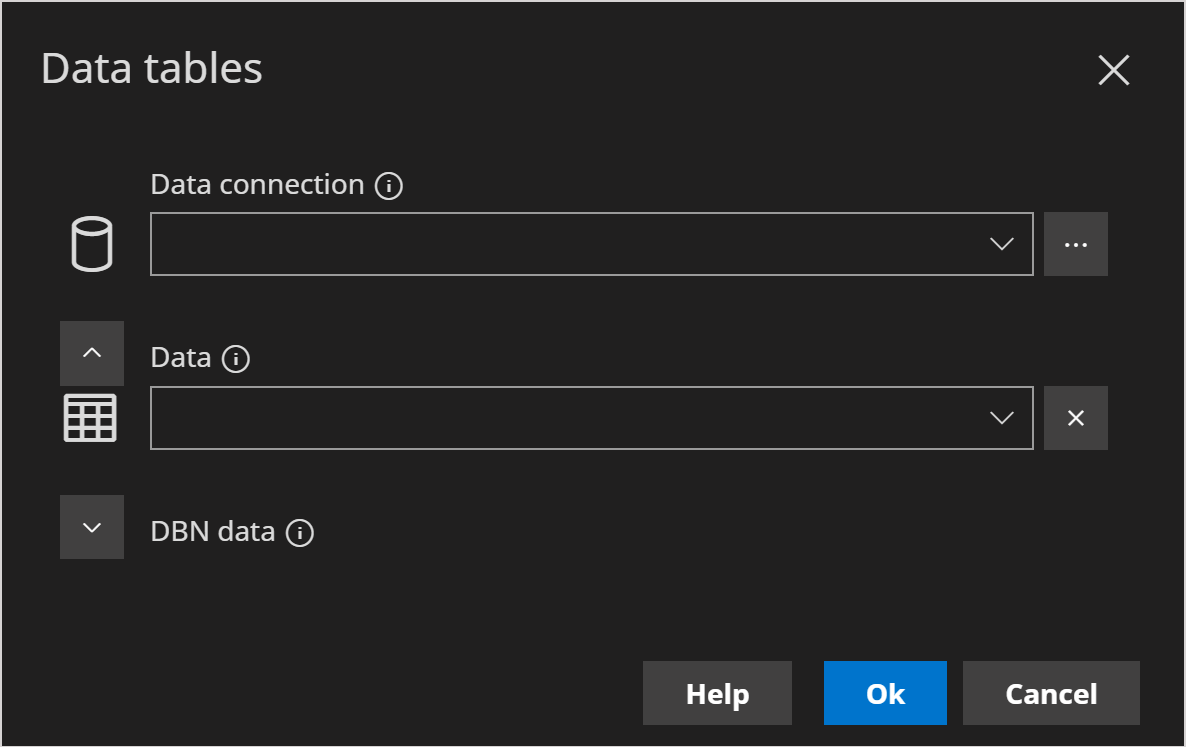Open the Data dropdown arrow
Screen dimensions: 1186x748
[1001, 418]
